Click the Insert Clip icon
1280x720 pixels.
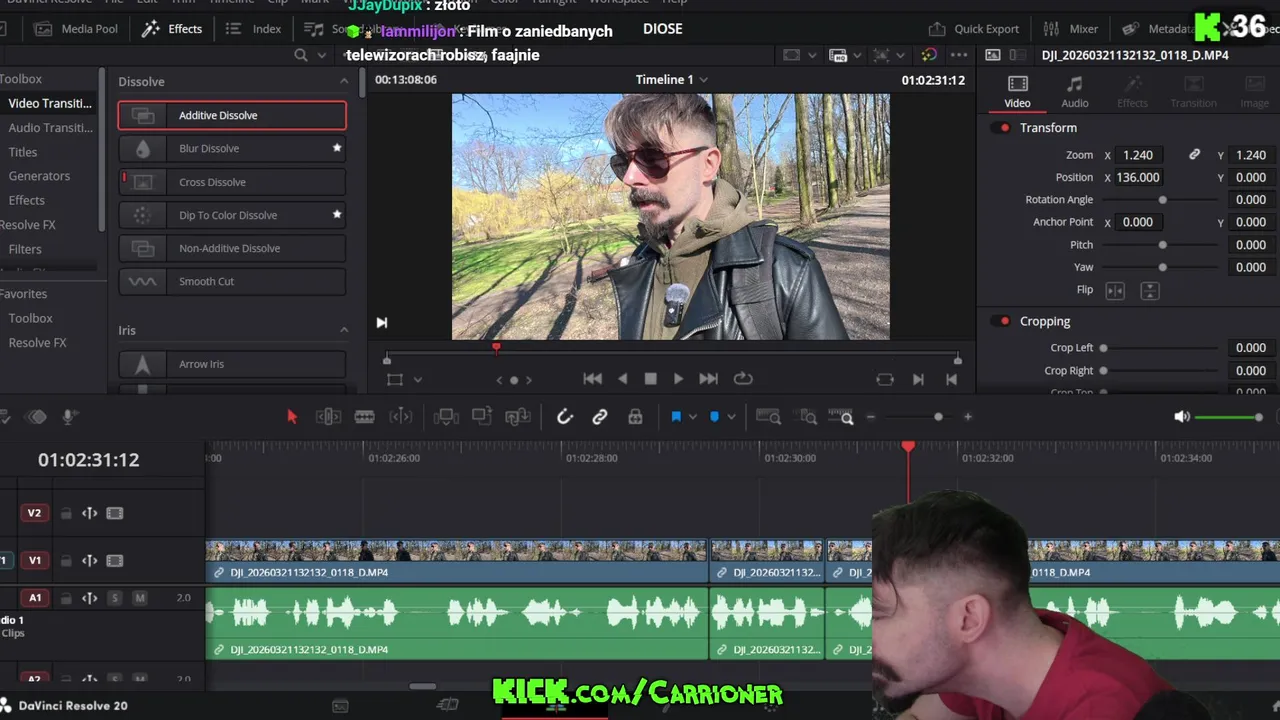pos(446,417)
